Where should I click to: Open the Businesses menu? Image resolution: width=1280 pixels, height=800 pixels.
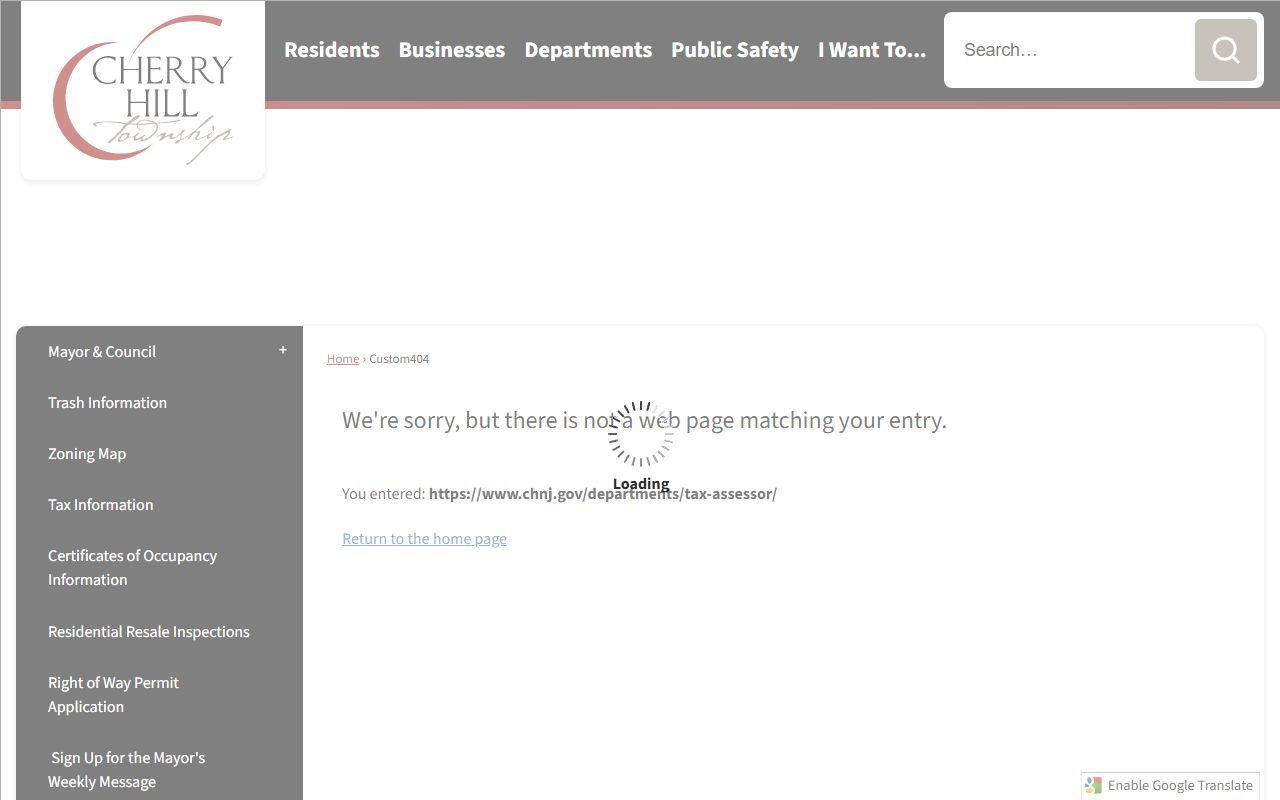point(451,50)
